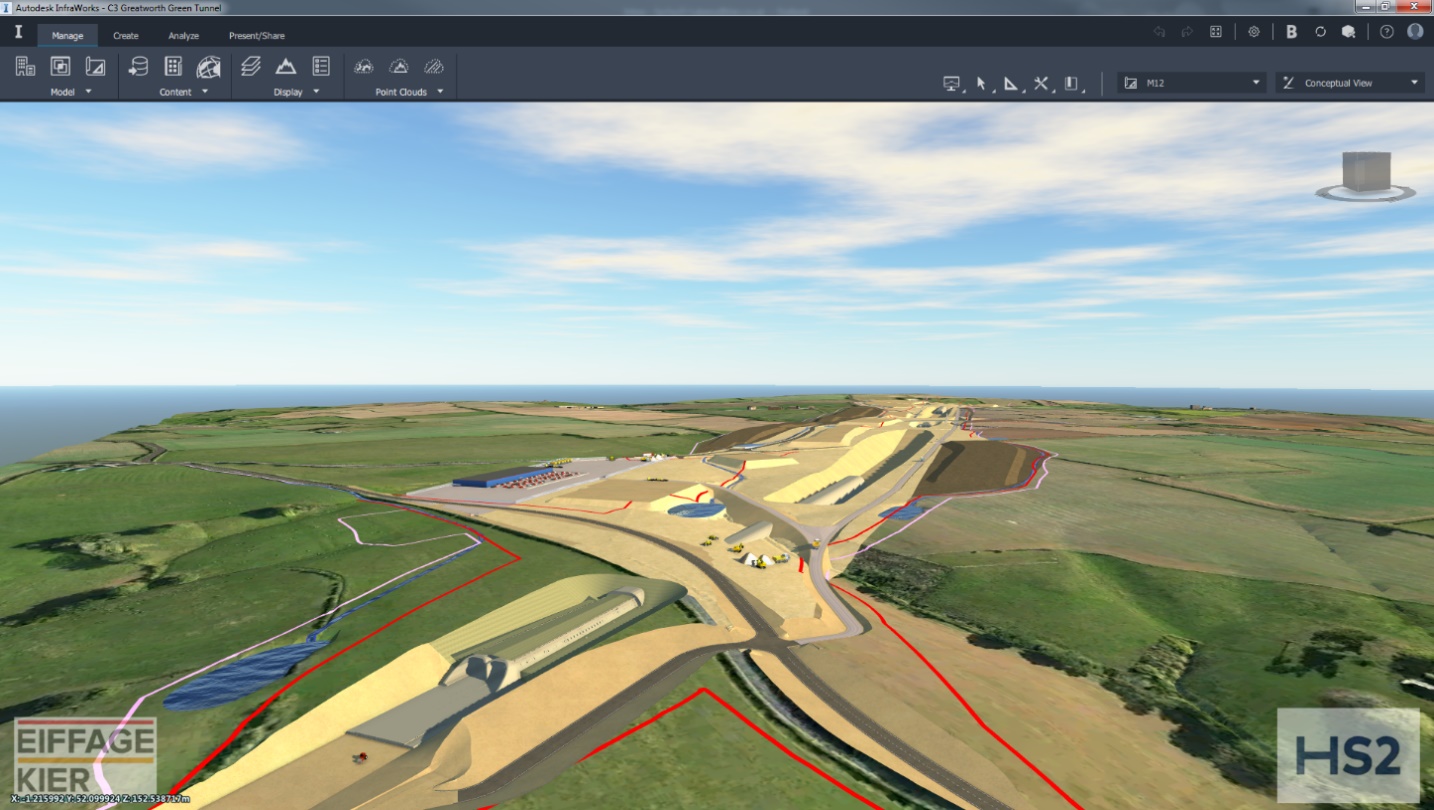Click the overlapping squares model tool
The width and height of the screenshot is (1434, 810).
60,67
